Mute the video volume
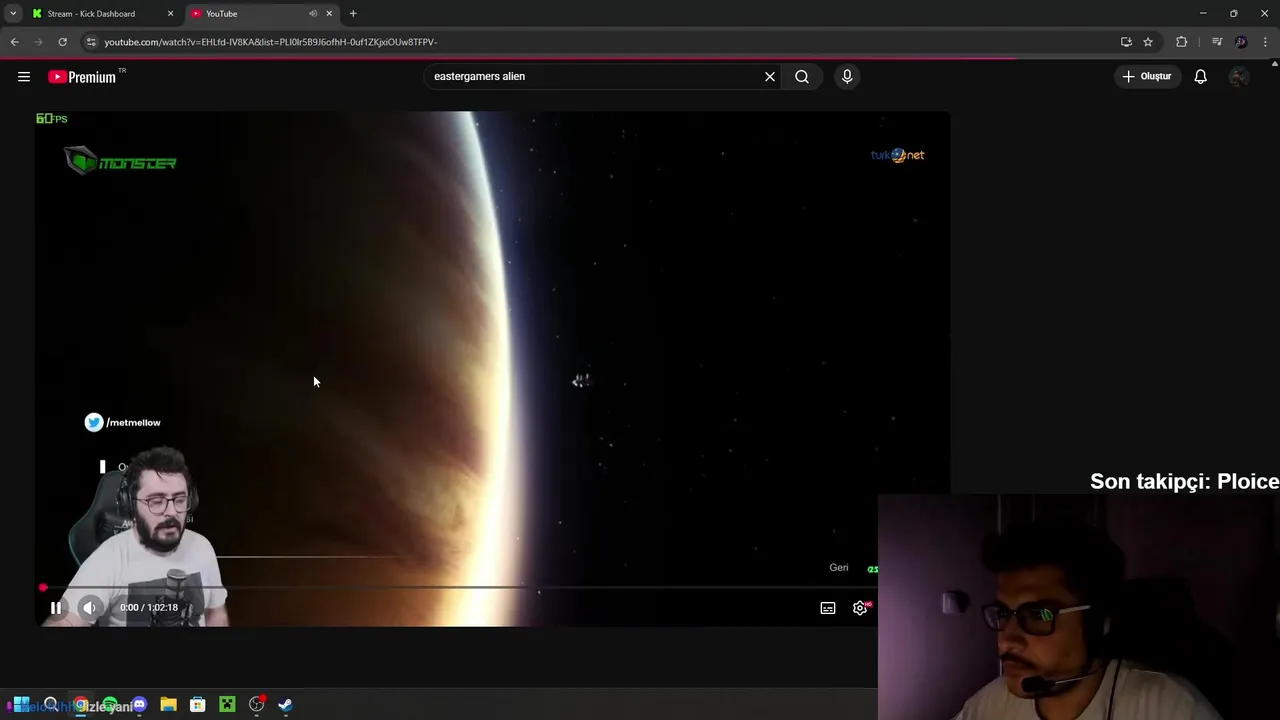1280x720 pixels. [x=89, y=607]
